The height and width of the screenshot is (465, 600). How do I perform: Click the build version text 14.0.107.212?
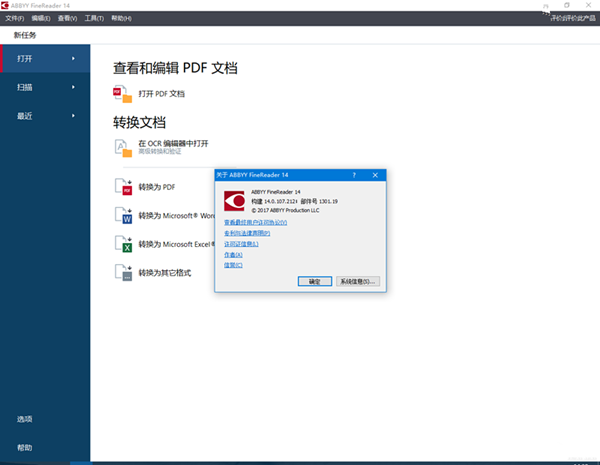280,201
